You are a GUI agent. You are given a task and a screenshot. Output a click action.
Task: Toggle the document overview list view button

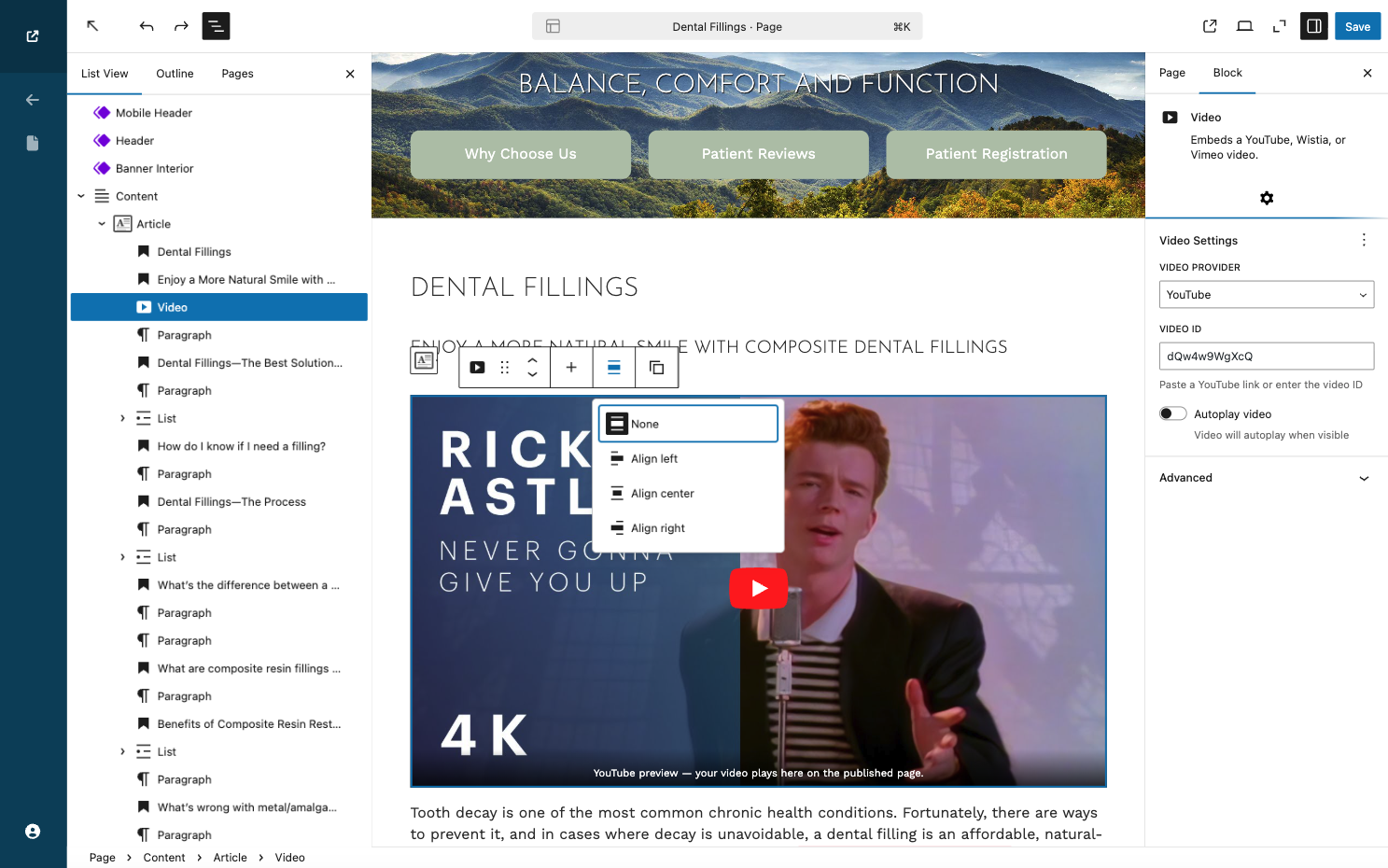pos(216,26)
